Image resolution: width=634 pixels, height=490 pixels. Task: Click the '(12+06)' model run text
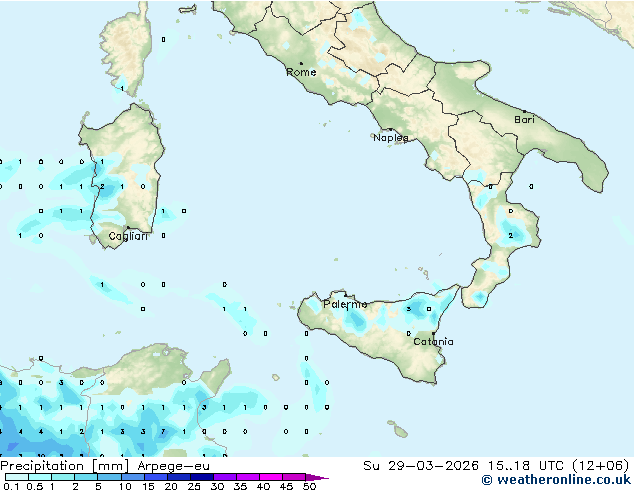pos(601,466)
